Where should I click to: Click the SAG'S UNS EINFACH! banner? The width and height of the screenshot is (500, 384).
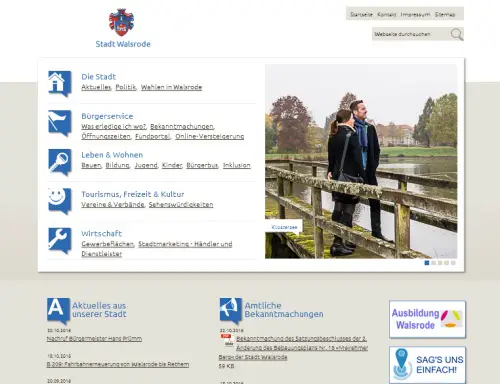(427, 365)
